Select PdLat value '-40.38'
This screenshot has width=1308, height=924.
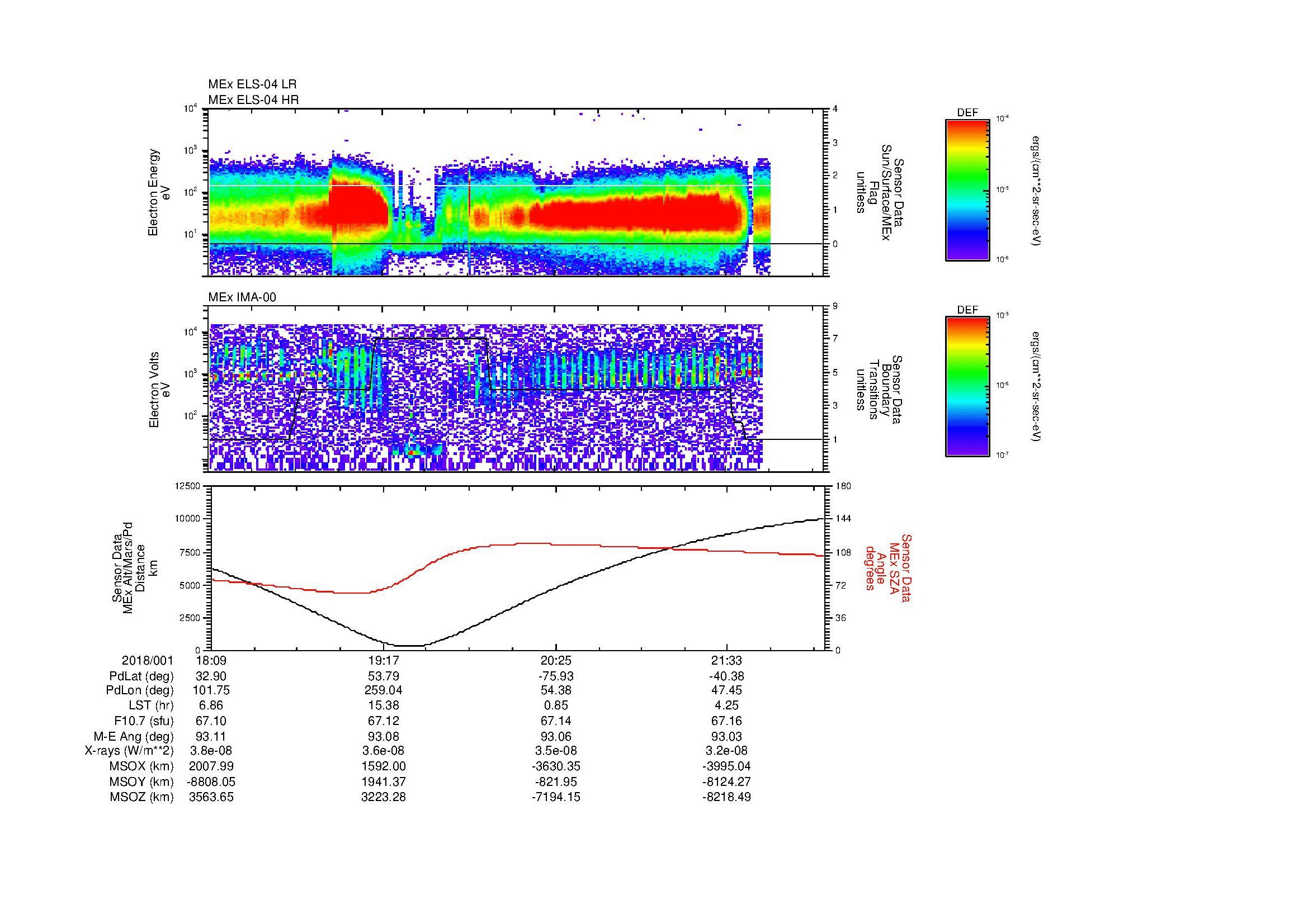click(727, 676)
